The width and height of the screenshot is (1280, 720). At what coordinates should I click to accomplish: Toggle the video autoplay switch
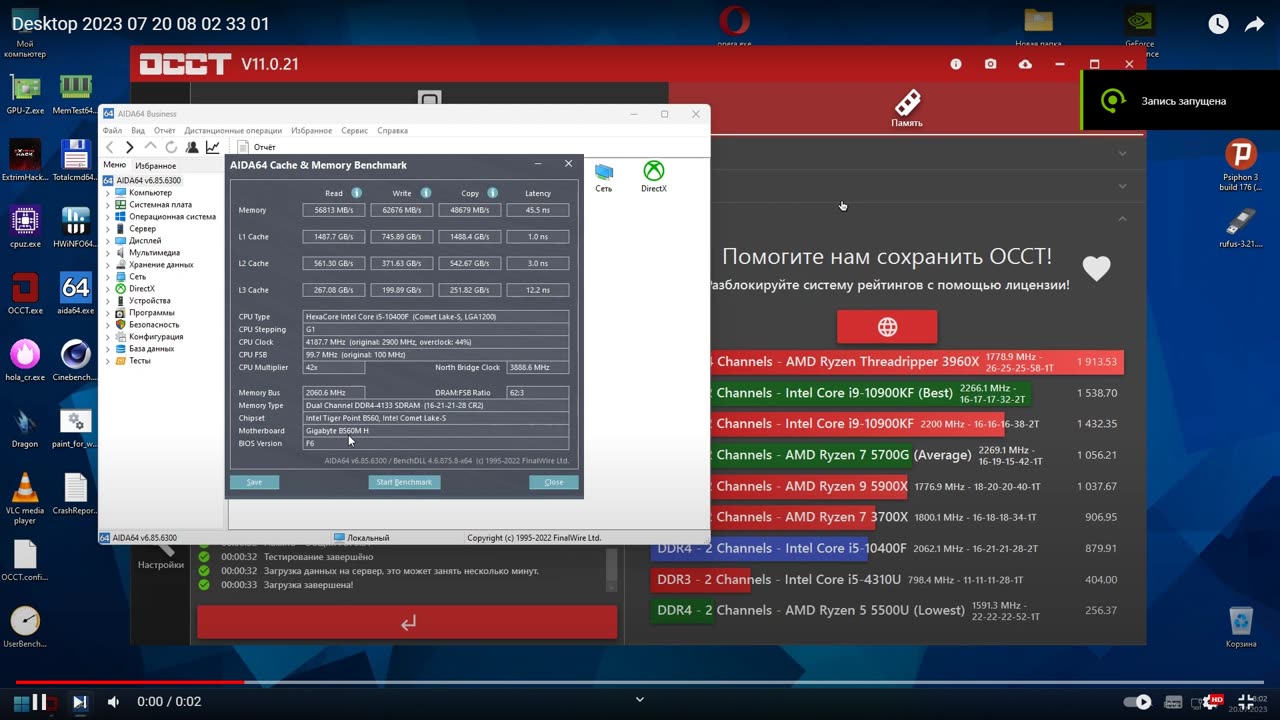coord(1137,702)
